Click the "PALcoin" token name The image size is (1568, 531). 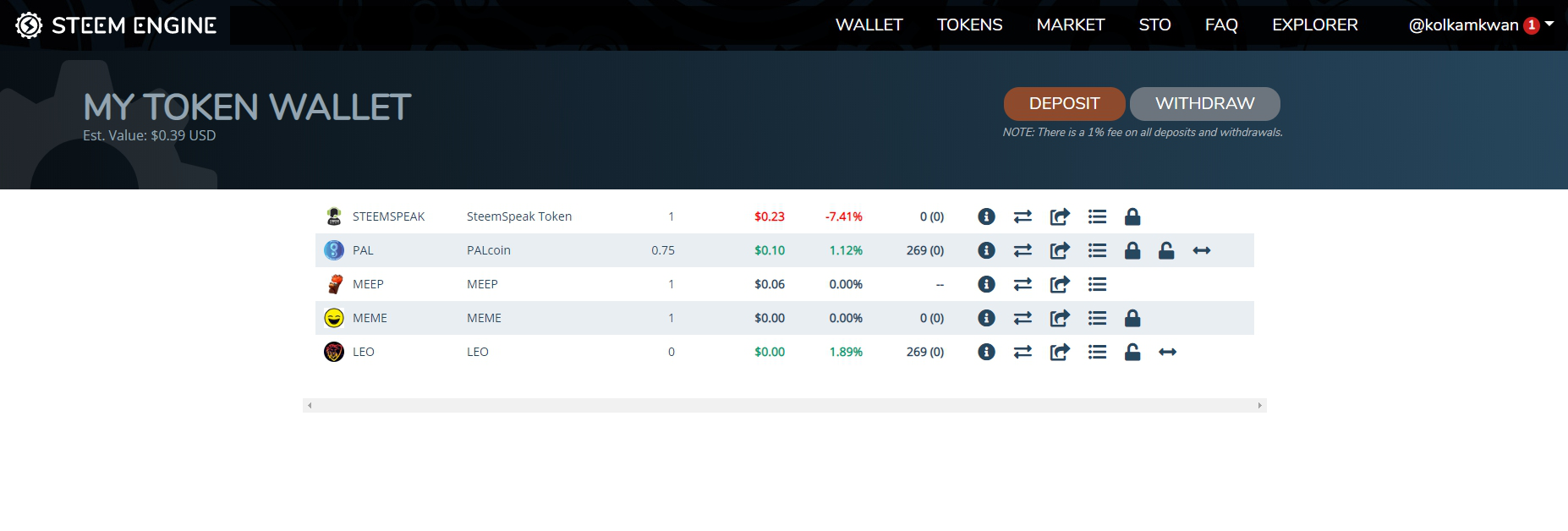tap(489, 250)
